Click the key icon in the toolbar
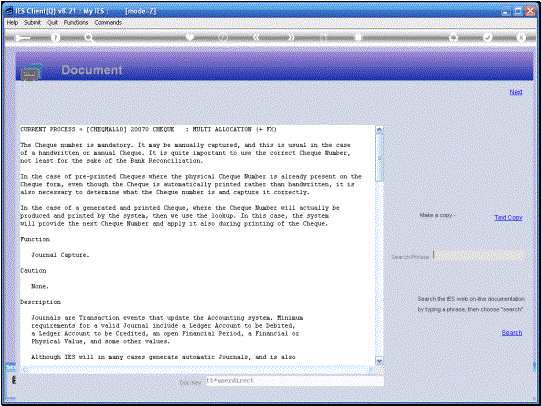The image size is (541, 406). coord(22,38)
